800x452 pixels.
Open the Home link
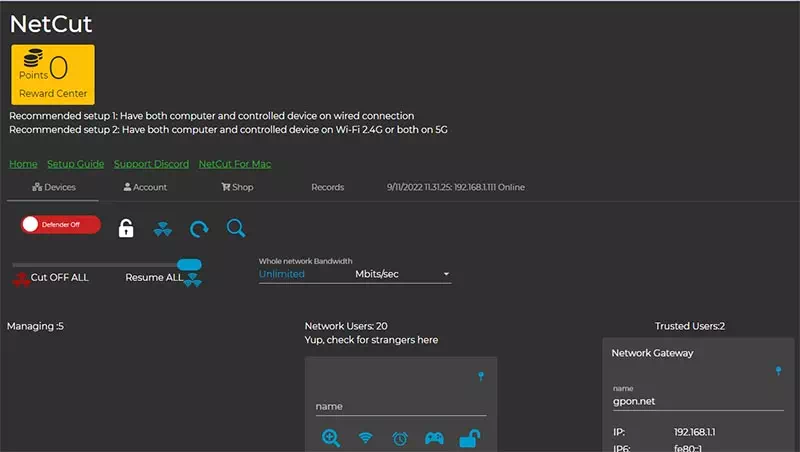click(23, 164)
